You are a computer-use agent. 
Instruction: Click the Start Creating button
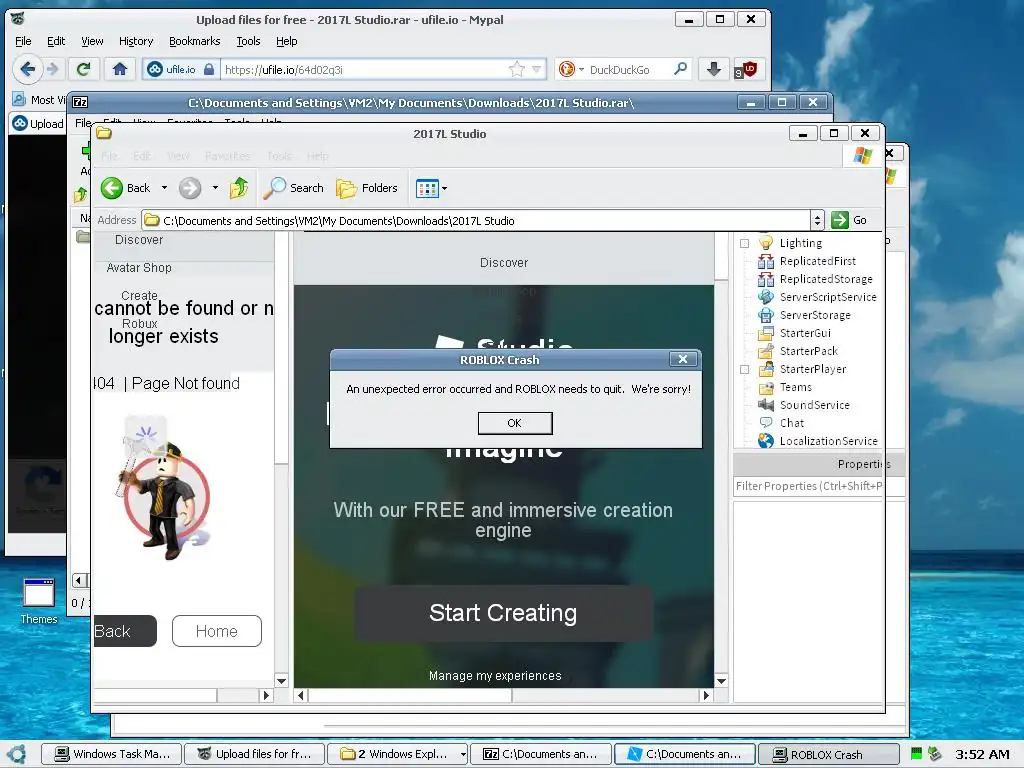pos(504,613)
